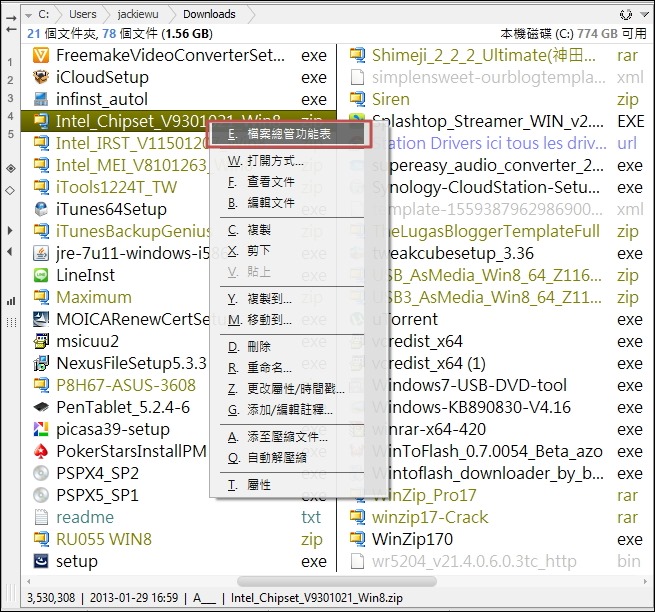Click the msicuu2 installer icon
Screen dimensions: 655x612
41,341
